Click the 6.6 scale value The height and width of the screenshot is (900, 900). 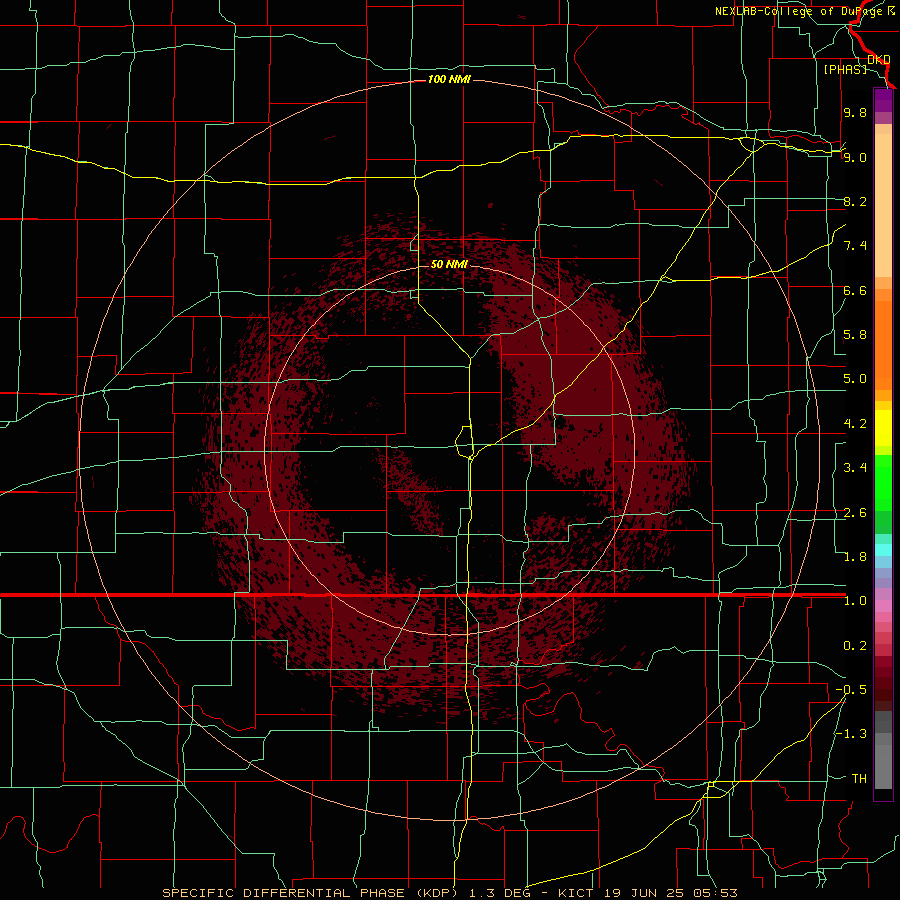click(x=855, y=290)
